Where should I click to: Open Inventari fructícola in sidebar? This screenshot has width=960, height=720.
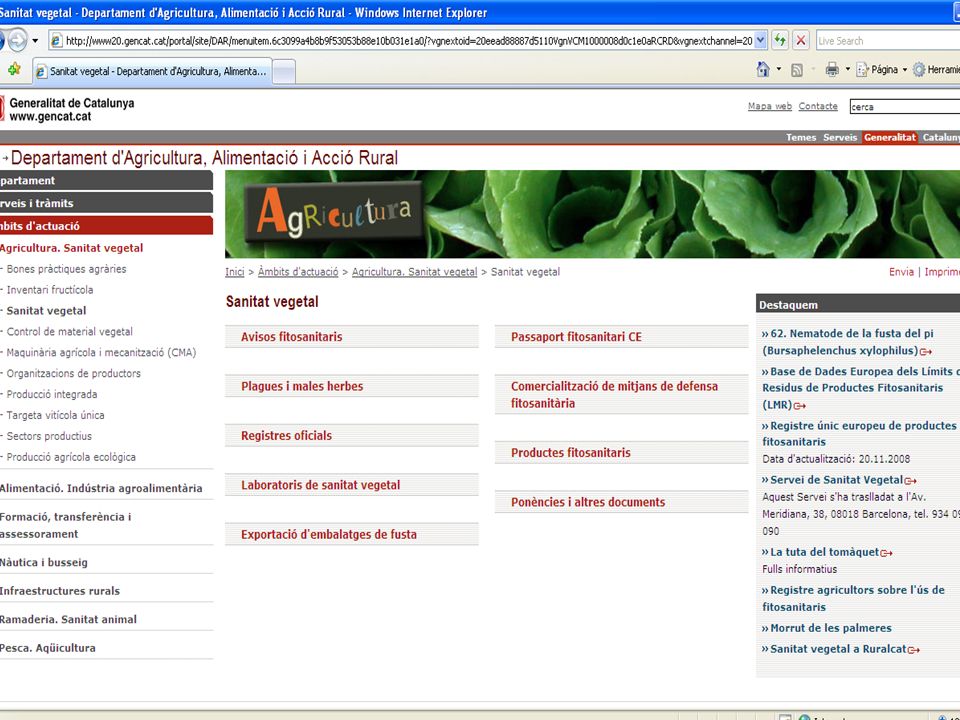pos(50,290)
